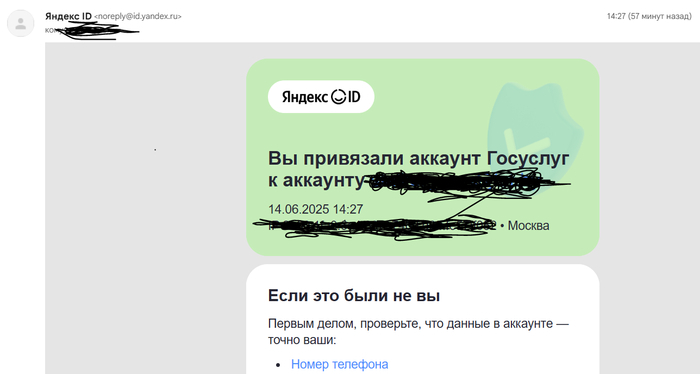Click the sender avatar icon
Image resolution: width=700 pixels, height=374 pixels.
click(21, 23)
